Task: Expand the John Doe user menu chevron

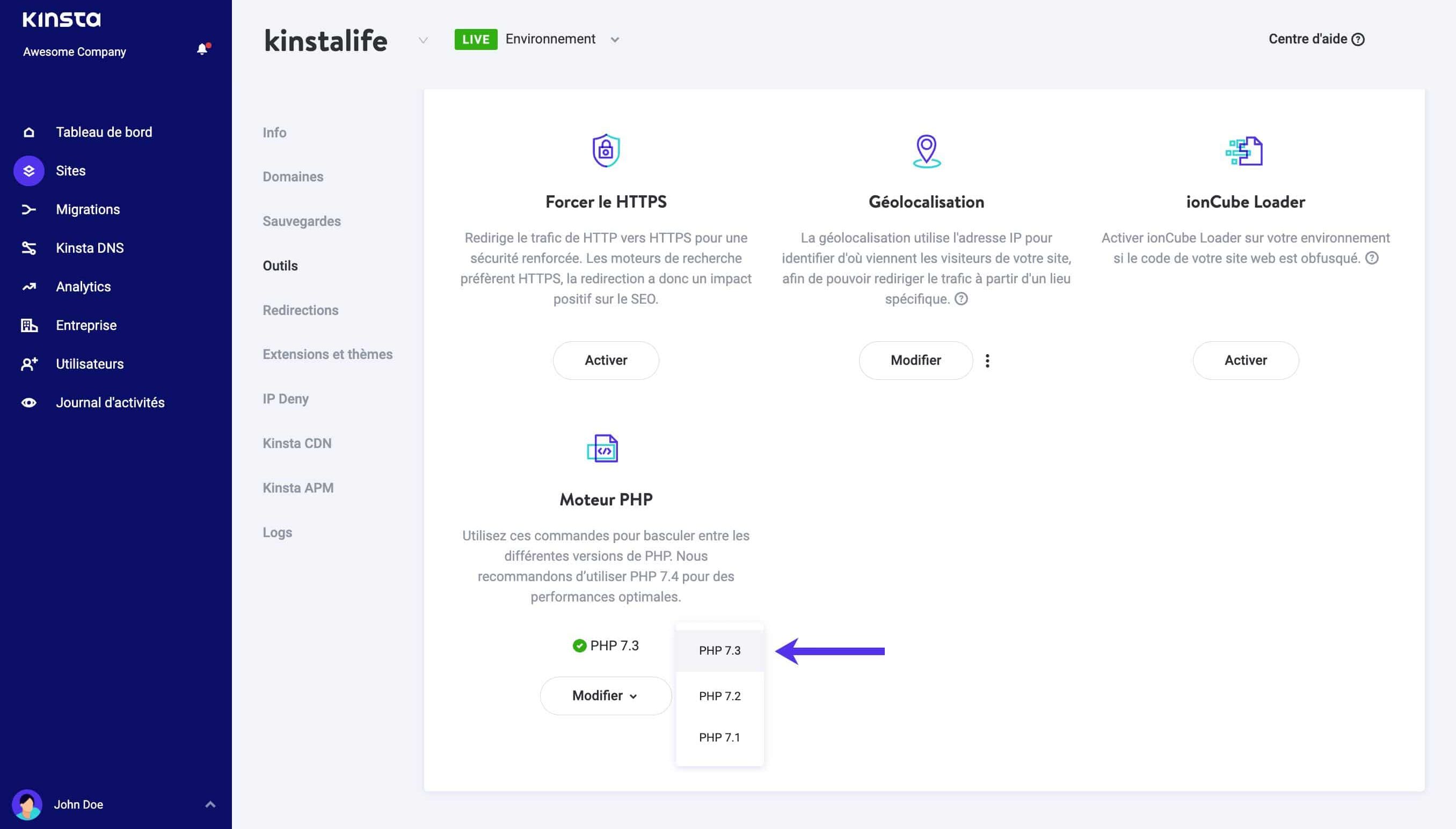Action: (210, 804)
